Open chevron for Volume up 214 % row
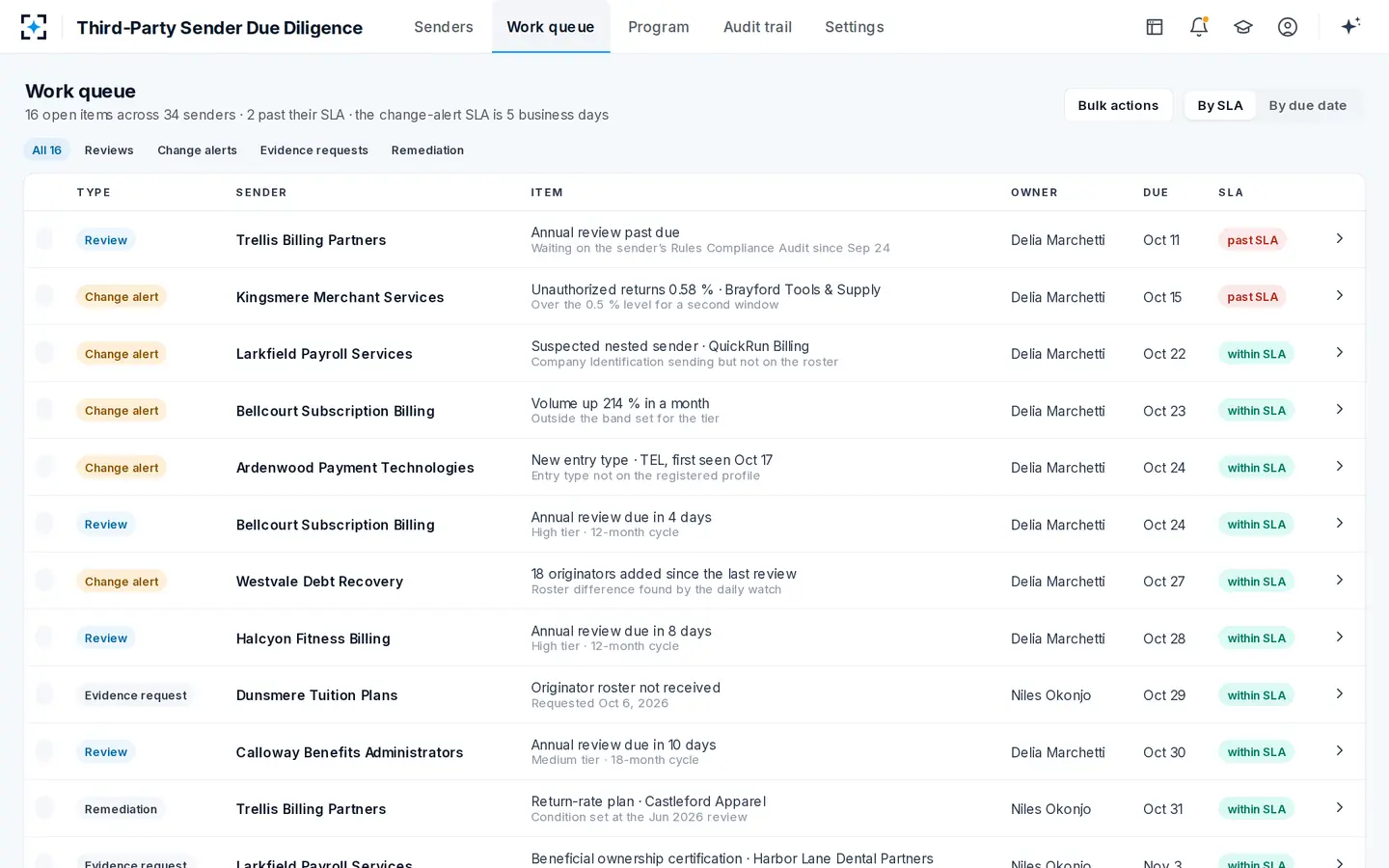This screenshot has height=868, width=1389. tap(1340, 409)
